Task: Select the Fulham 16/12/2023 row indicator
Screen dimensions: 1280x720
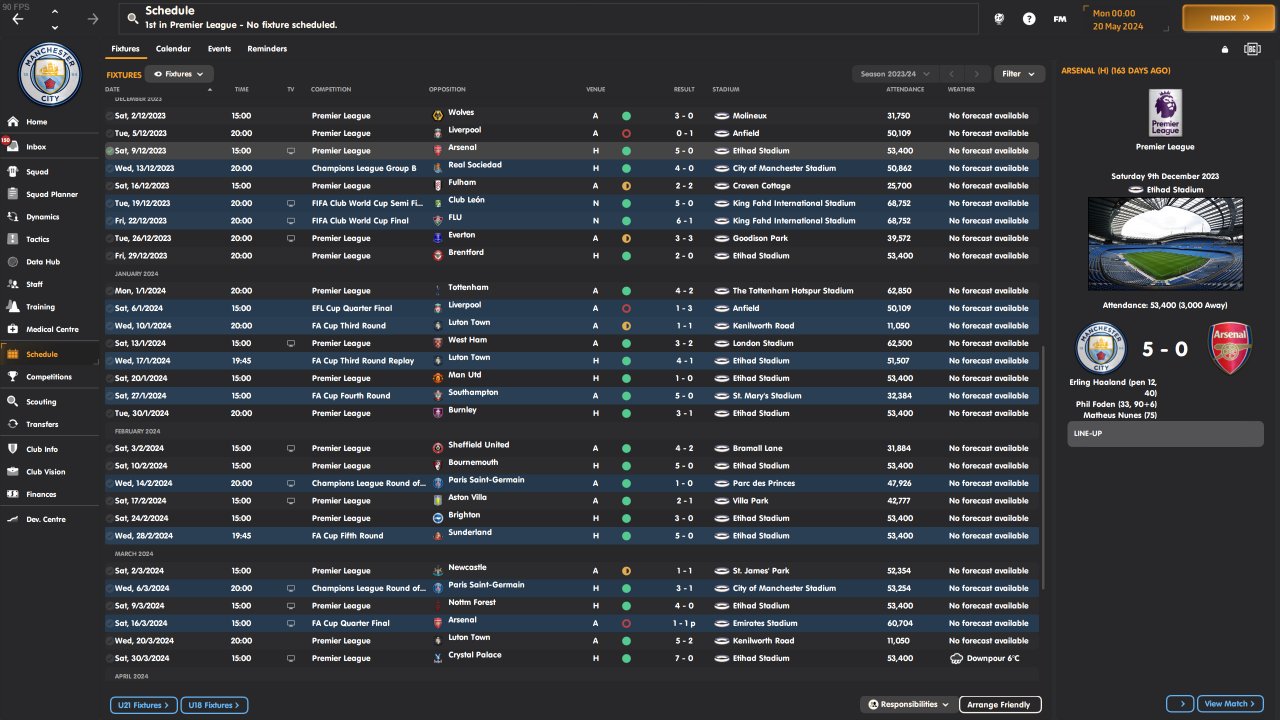Action: 110,186
